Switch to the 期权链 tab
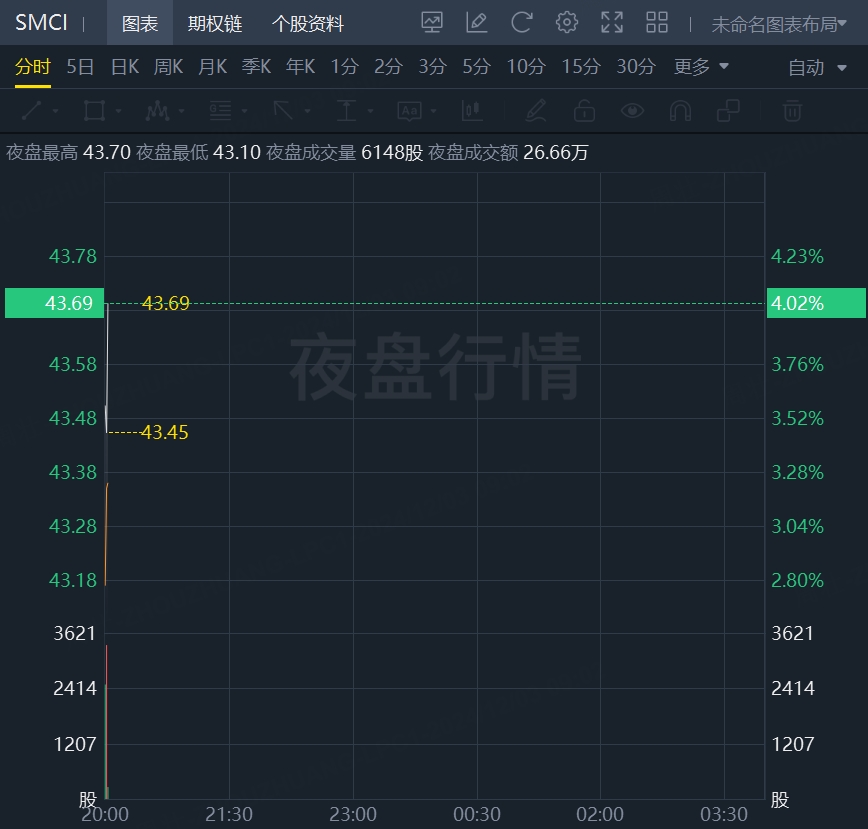 [215, 24]
